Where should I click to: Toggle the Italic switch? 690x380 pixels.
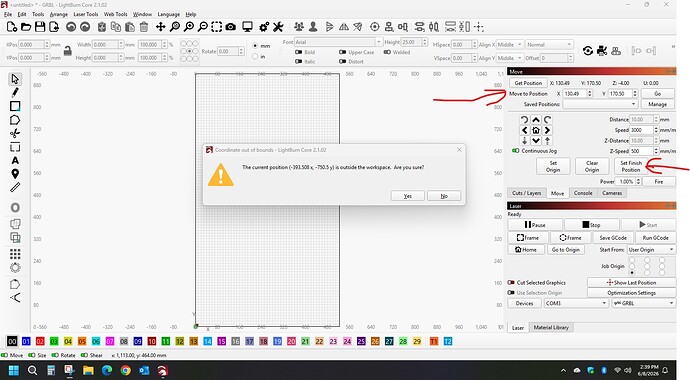[298, 62]
